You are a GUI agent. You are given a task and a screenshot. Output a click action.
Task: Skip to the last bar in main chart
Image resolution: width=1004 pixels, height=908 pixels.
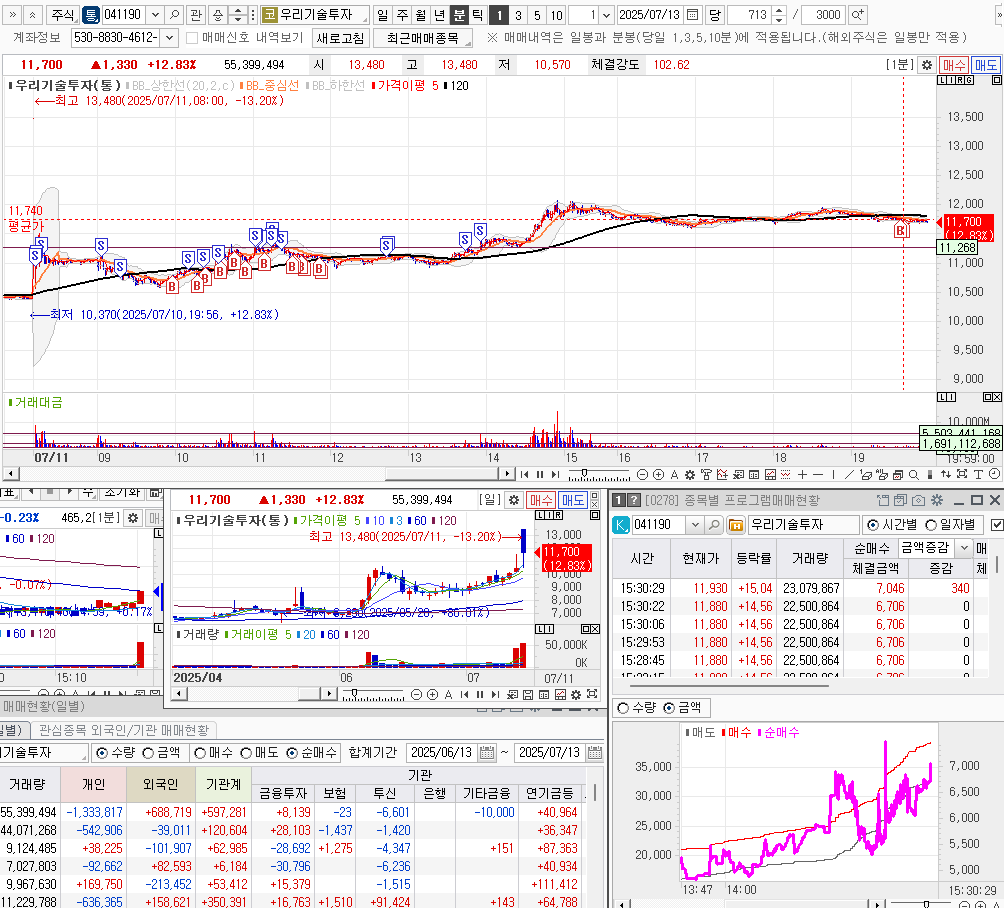555,474
